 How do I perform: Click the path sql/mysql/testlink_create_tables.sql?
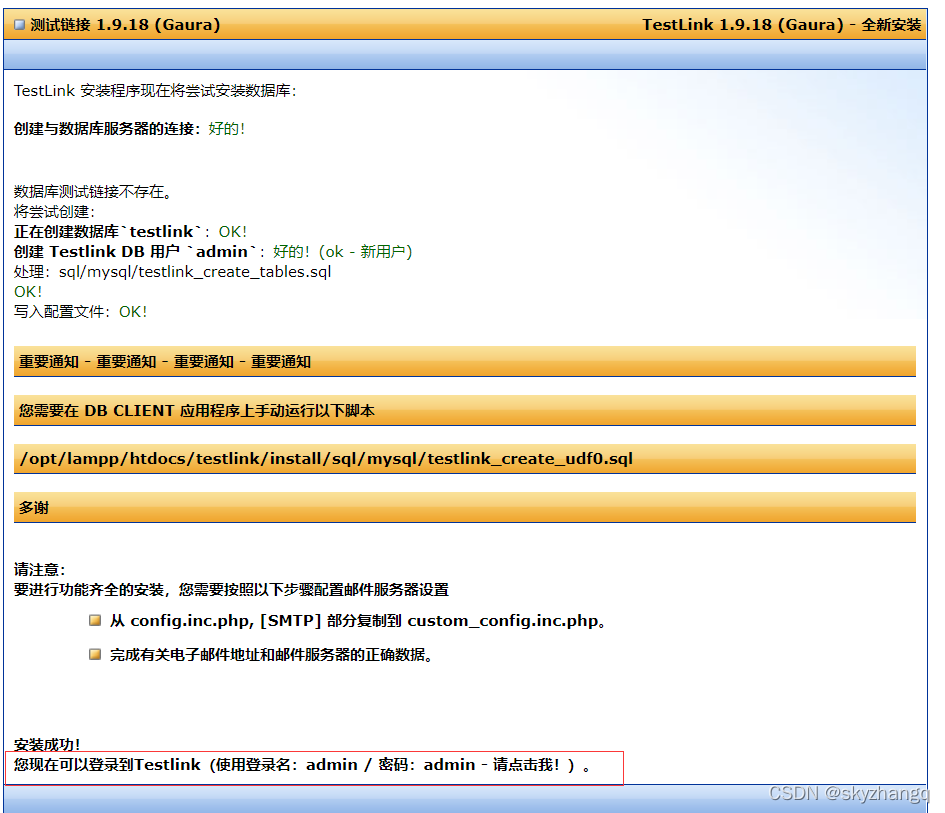(x=195, y=272)
